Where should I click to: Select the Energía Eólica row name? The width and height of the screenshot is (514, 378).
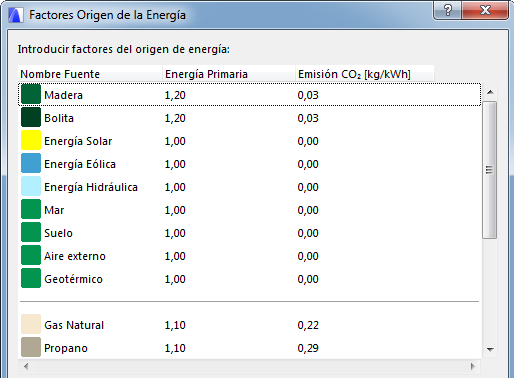[80, 164]
